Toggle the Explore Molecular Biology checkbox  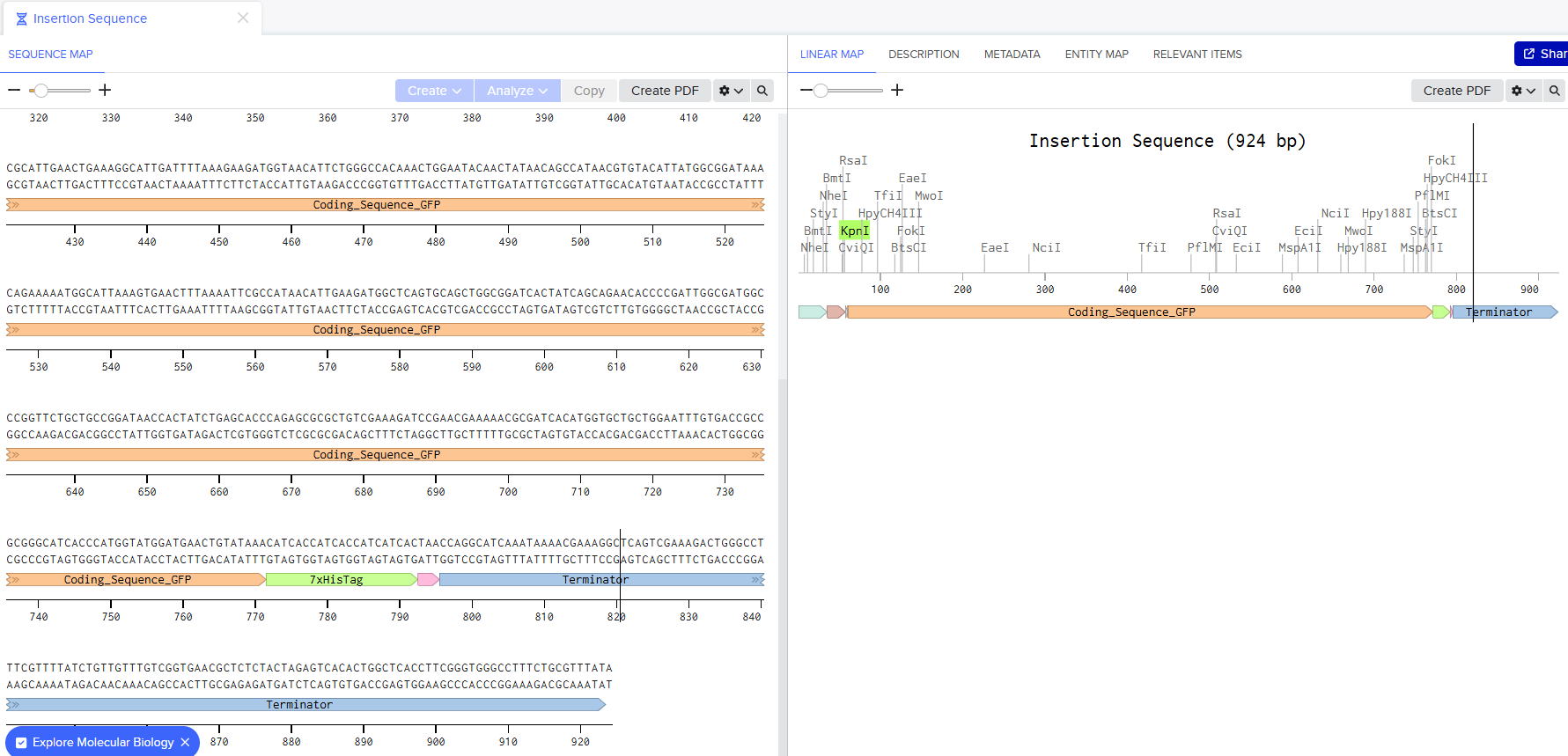point(21,743)
